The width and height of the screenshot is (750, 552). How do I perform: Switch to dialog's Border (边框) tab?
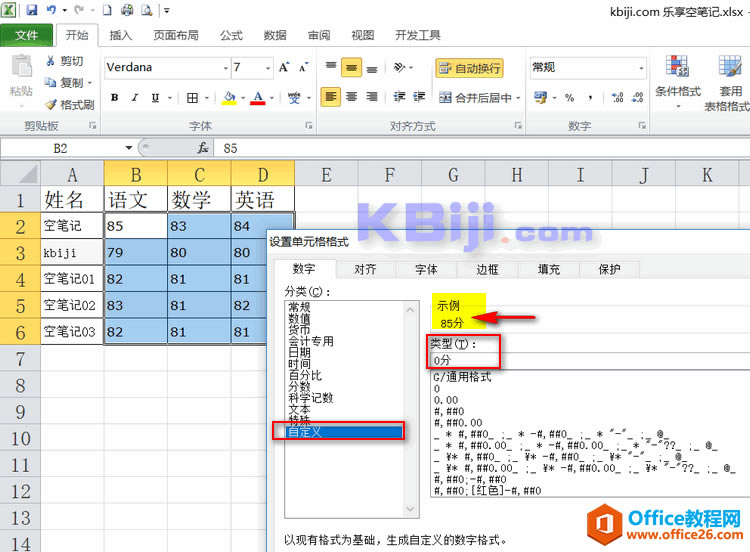[487, 269]
